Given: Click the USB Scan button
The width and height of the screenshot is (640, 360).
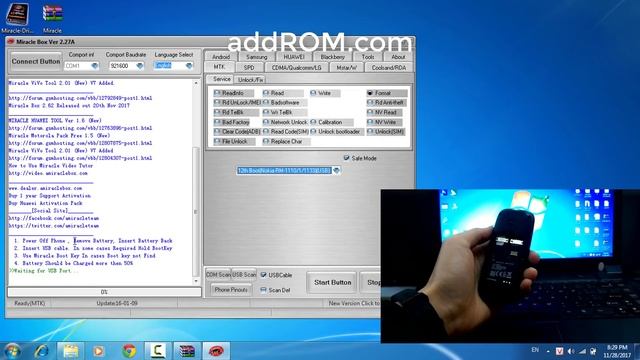Looking at the screenshot, I should [x=244, y=275].
